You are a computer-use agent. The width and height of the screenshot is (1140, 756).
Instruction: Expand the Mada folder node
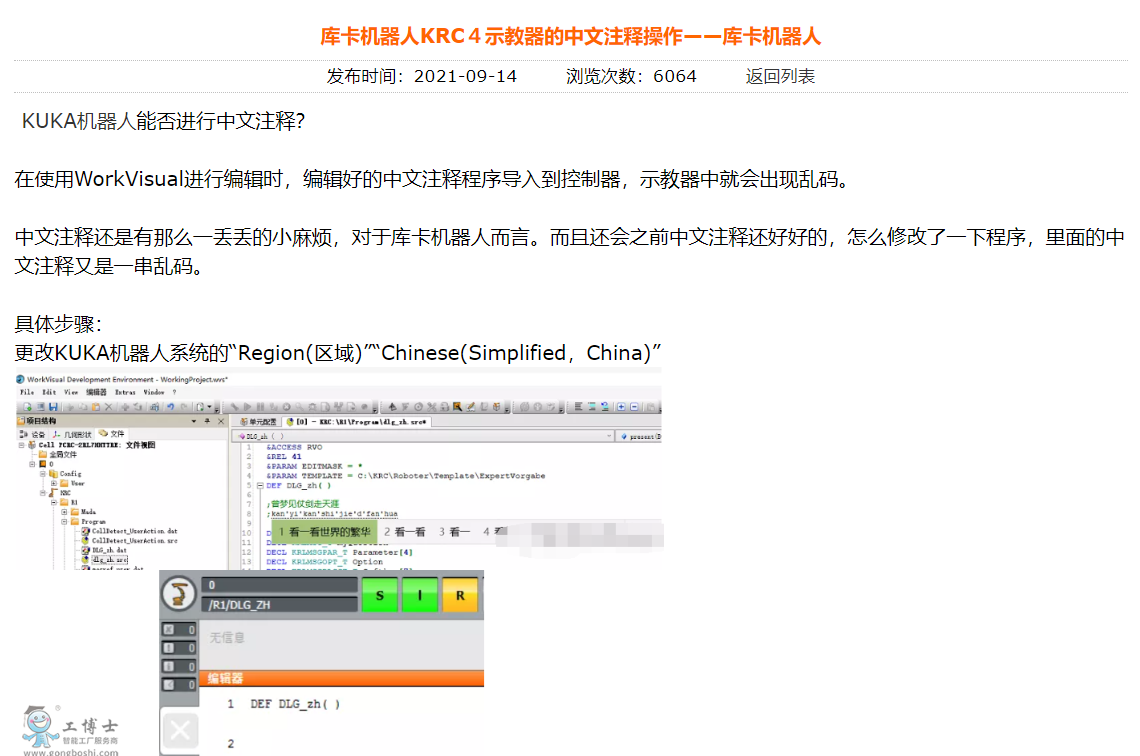64,512
